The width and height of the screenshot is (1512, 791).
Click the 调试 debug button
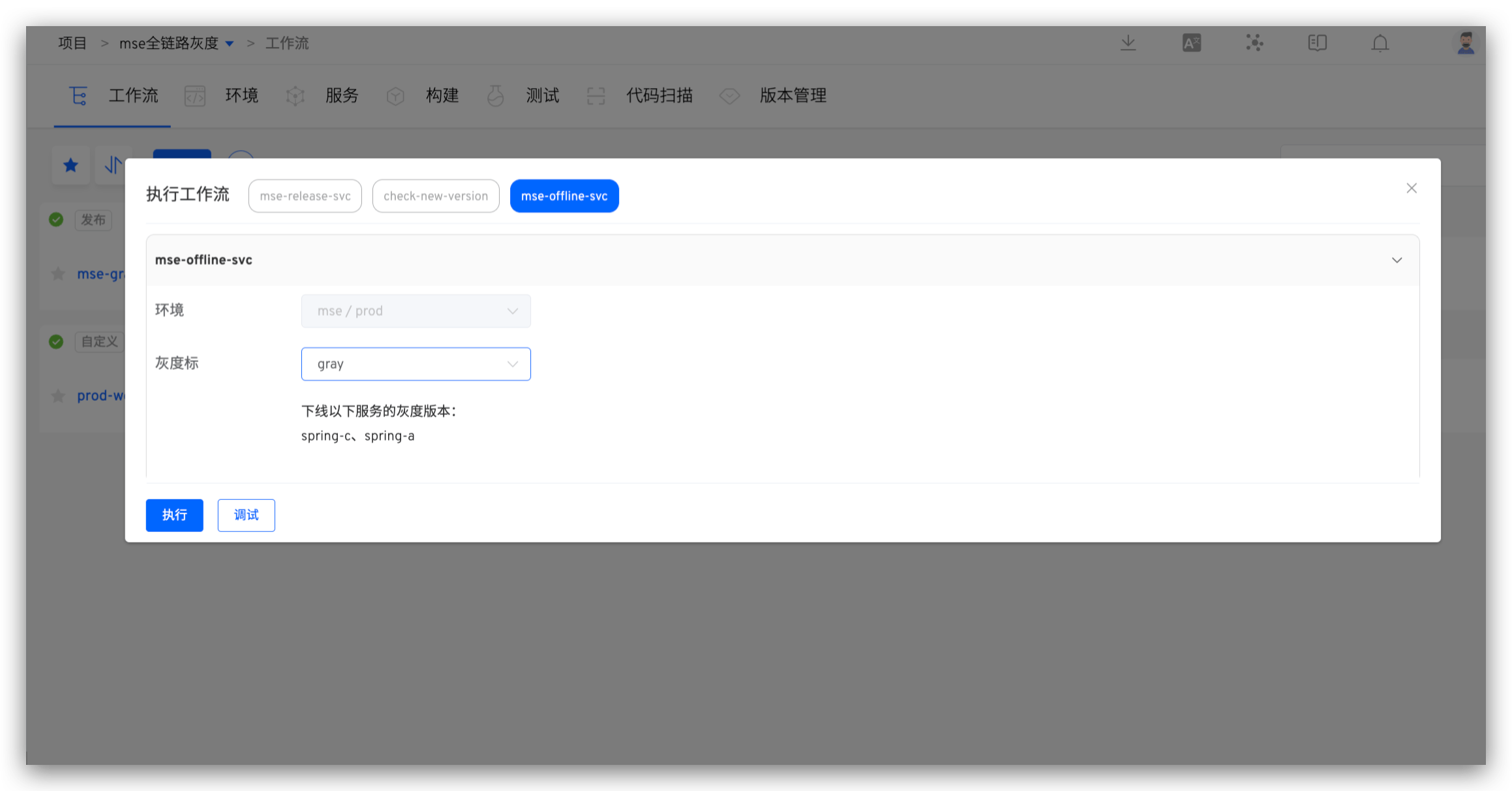click(x=246, y=515)
